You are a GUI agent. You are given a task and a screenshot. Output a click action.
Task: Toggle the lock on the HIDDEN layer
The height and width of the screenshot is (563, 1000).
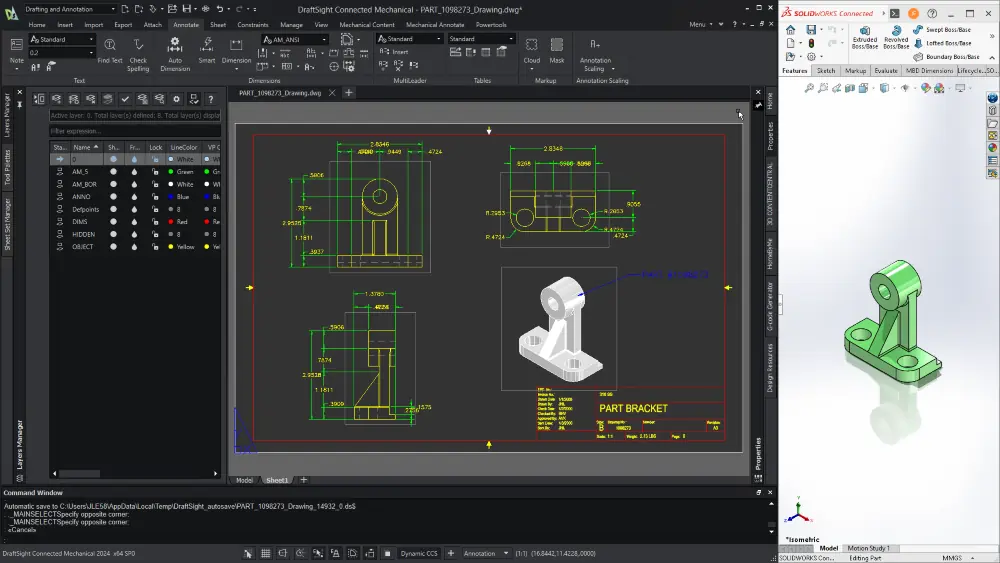coord(155,234)
